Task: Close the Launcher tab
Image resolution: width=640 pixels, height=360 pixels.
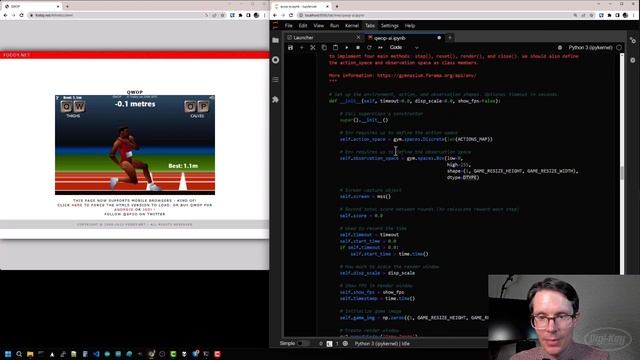Action: point(358,38)
